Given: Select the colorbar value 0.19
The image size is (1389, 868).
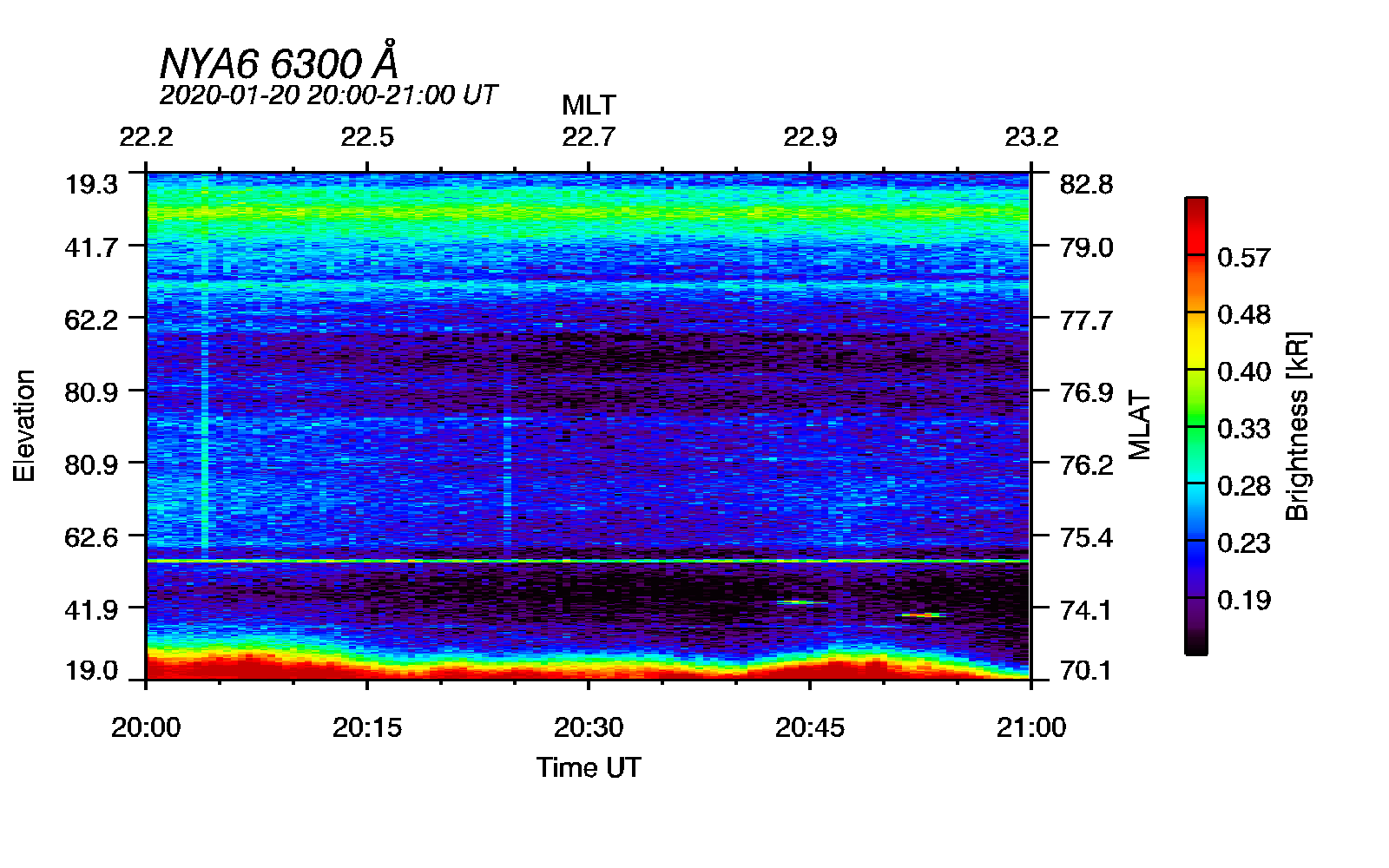Looking at the screenshot, I should point(1244,601).
